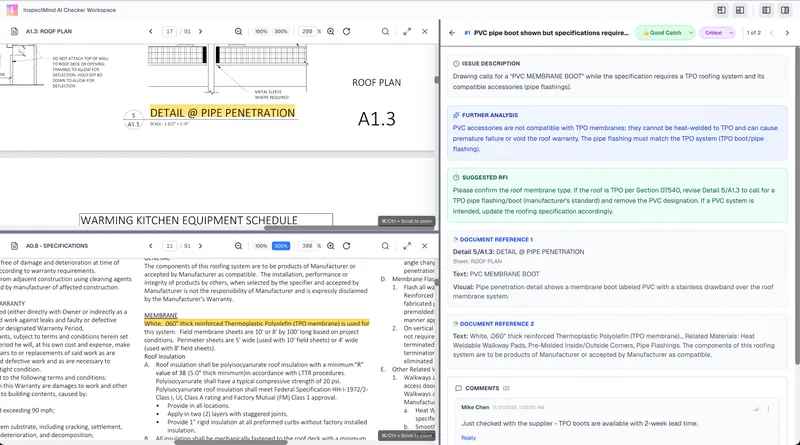Expand the Roof Plan viewer to fullscreen
Viewport: 800px width, 445px height.
(407, 32)
